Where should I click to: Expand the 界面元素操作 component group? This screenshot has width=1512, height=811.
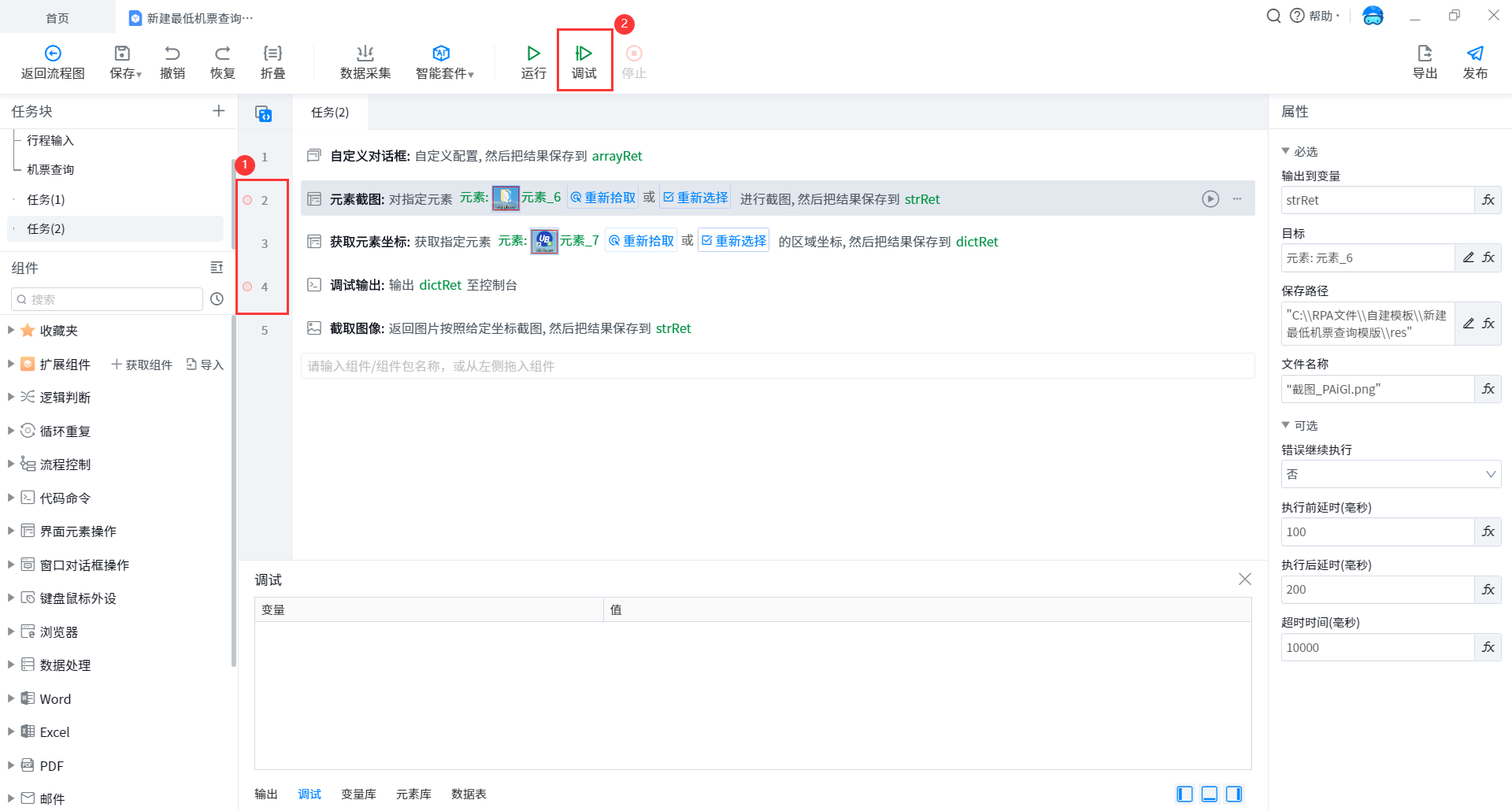pyautogui.click(x=11, y=531)
